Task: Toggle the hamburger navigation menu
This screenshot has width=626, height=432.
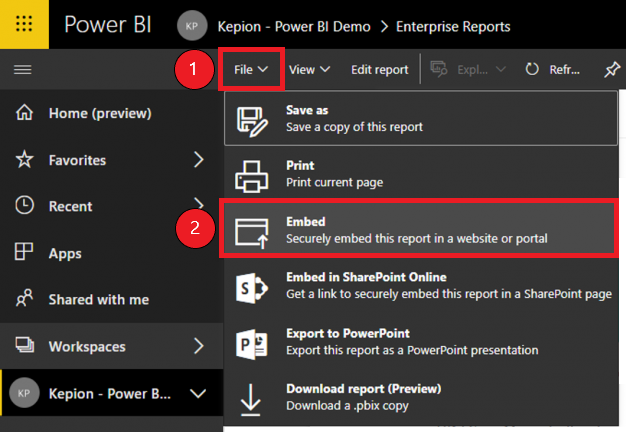Action: 23,70
